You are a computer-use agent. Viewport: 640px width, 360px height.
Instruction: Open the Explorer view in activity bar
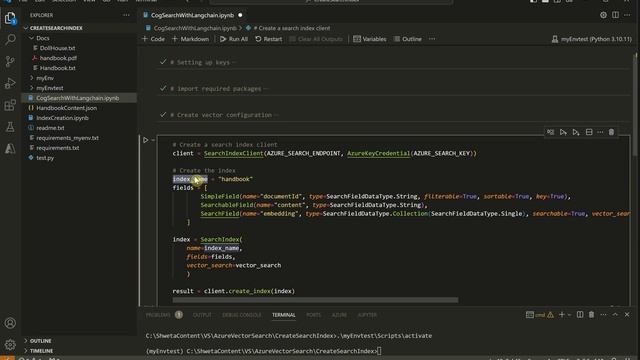tap(10, 18)
